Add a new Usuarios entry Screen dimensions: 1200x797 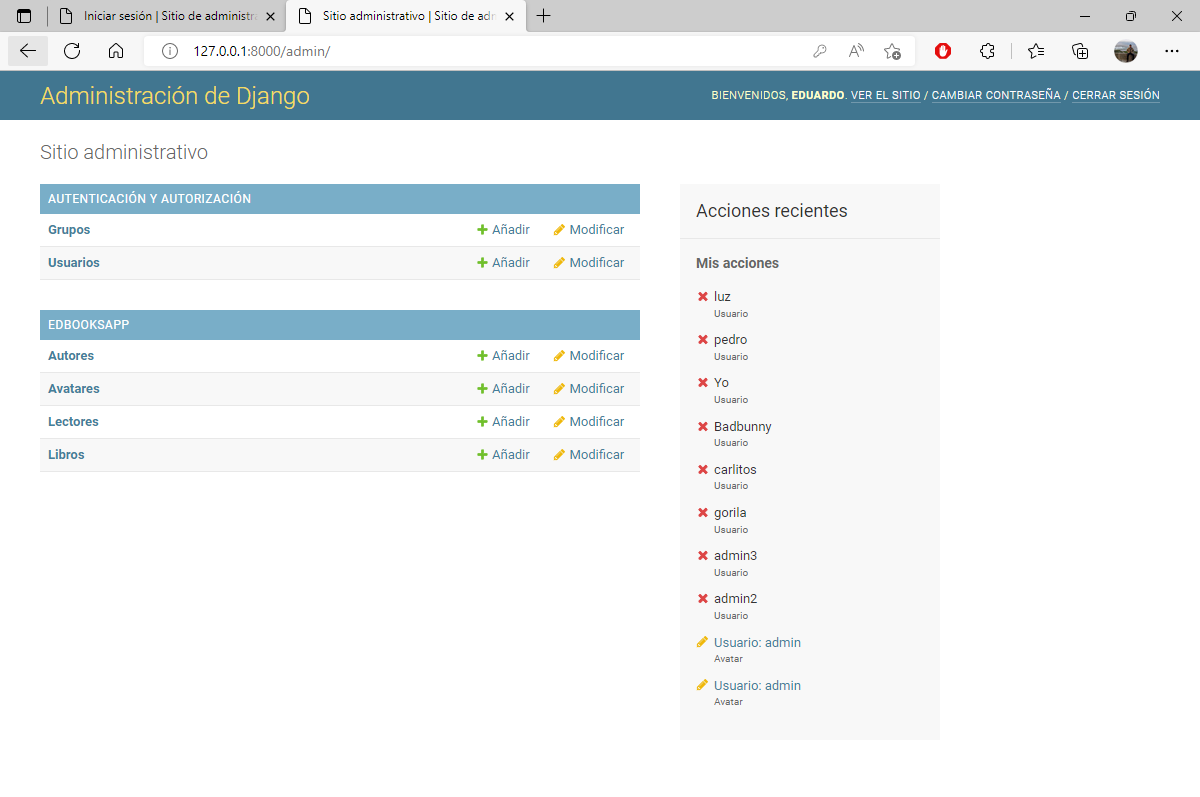coord(504,263)
